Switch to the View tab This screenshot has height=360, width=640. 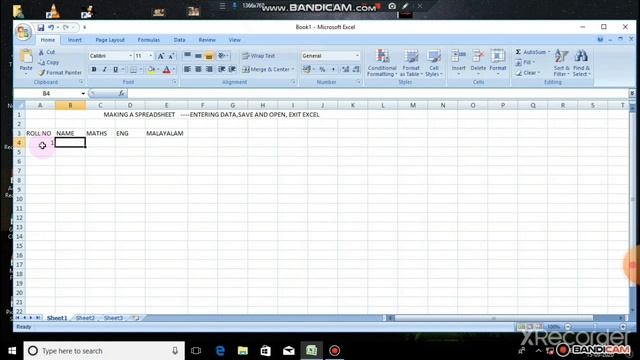[234, 40]
